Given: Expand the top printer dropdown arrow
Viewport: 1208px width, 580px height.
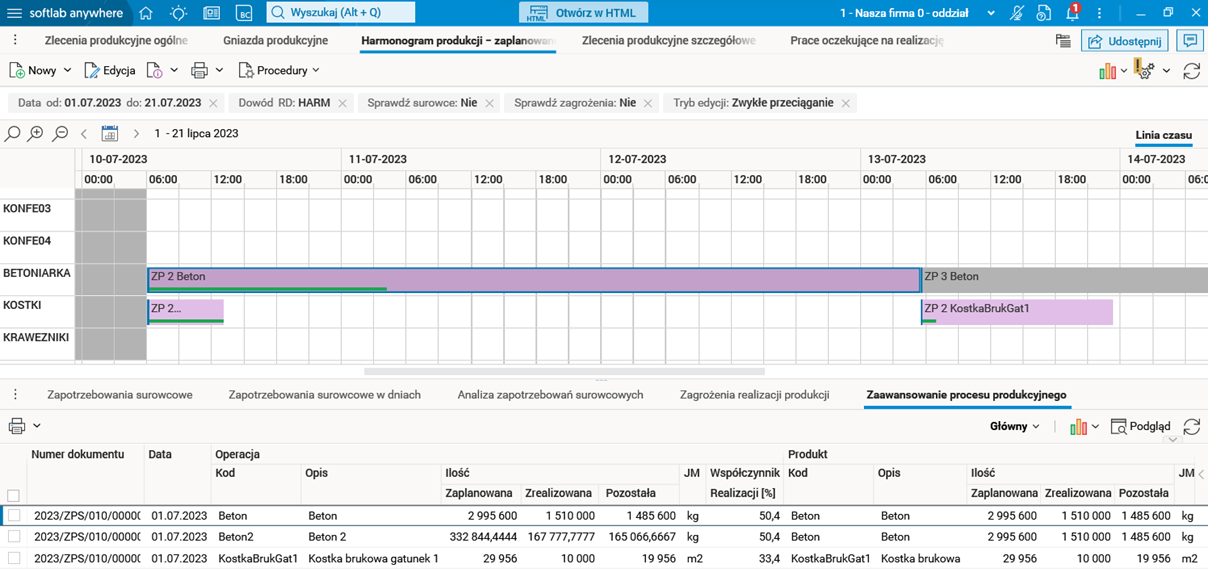Looking at the screenshot, I should click(x=219, y=71).
